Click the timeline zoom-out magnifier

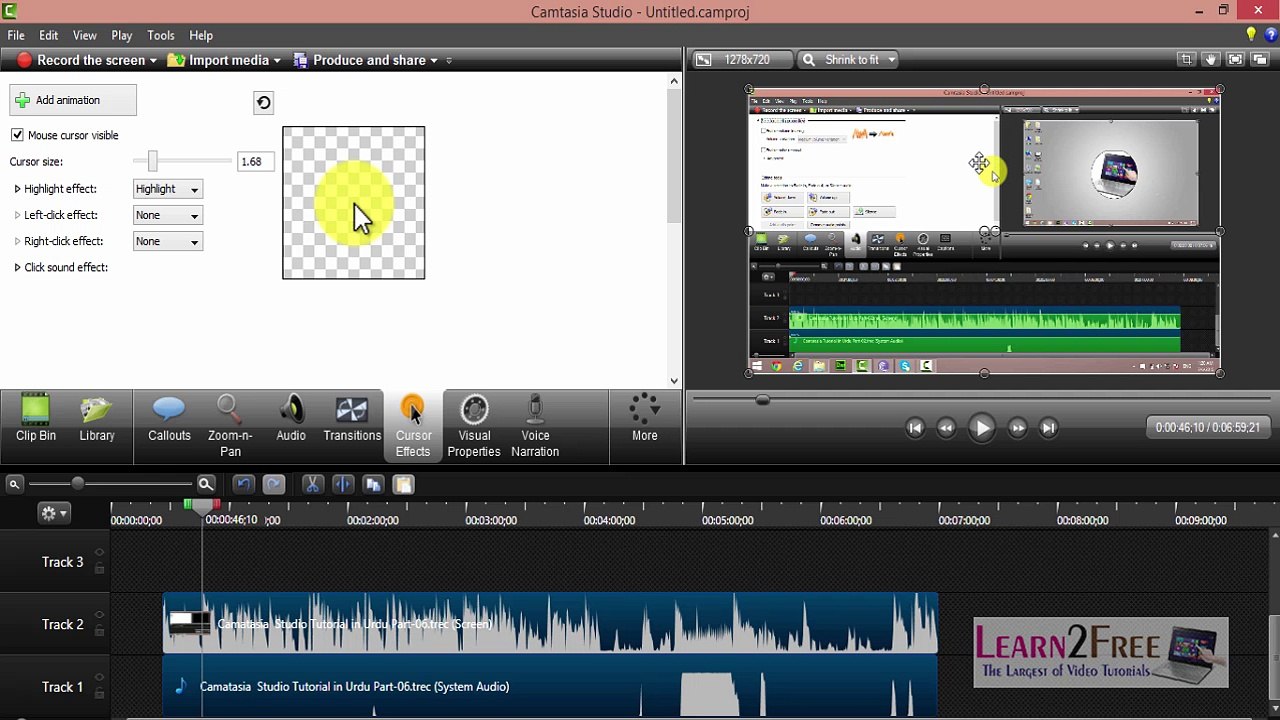tap(14, 484)
